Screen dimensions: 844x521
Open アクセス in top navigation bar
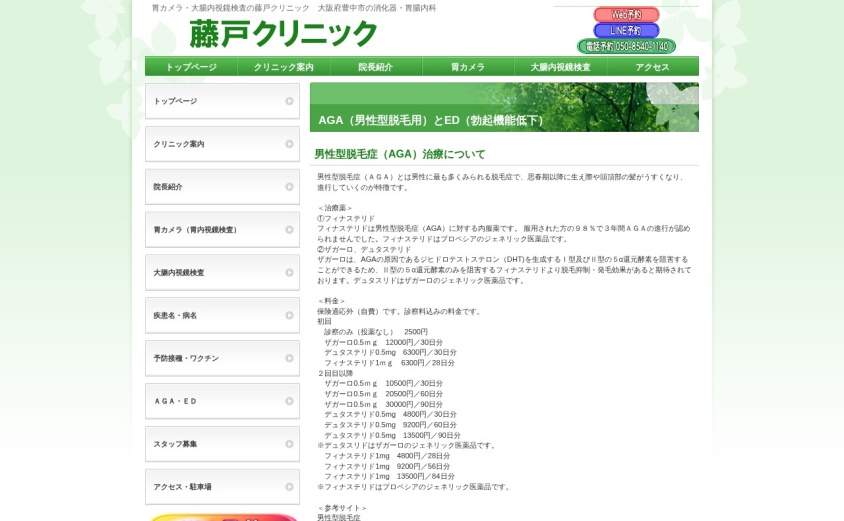pos(652,67)
